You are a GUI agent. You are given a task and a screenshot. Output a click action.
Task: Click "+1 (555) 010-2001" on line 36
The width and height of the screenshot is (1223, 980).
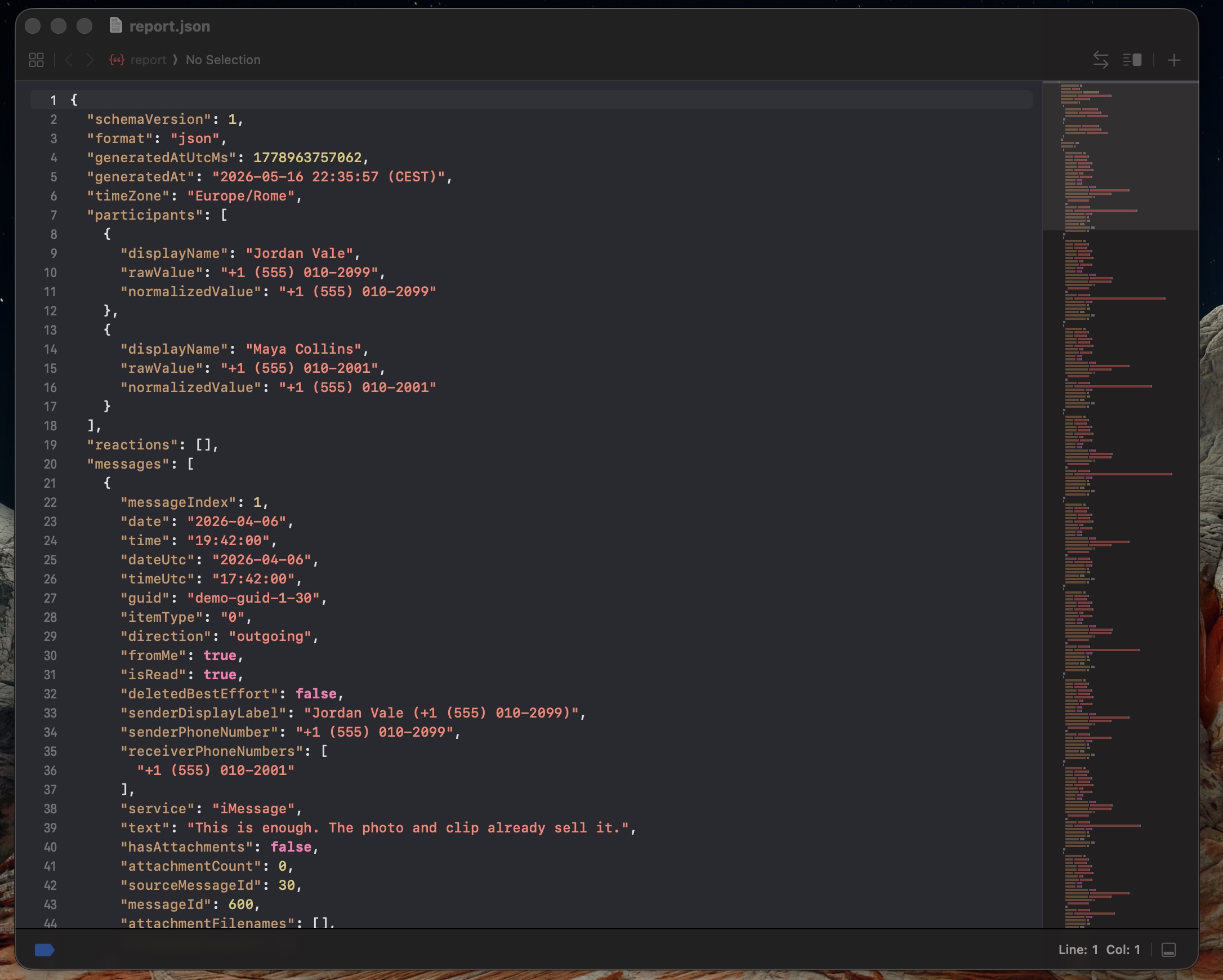(216, 770)
